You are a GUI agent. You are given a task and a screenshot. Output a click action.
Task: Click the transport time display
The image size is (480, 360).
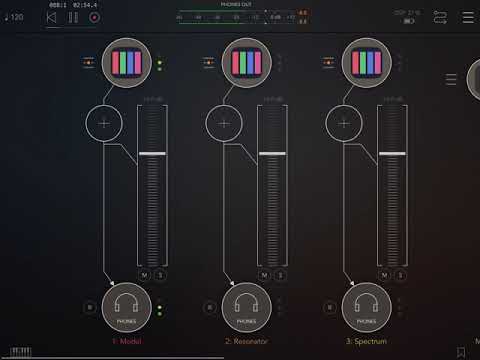(x=73, y=5)
